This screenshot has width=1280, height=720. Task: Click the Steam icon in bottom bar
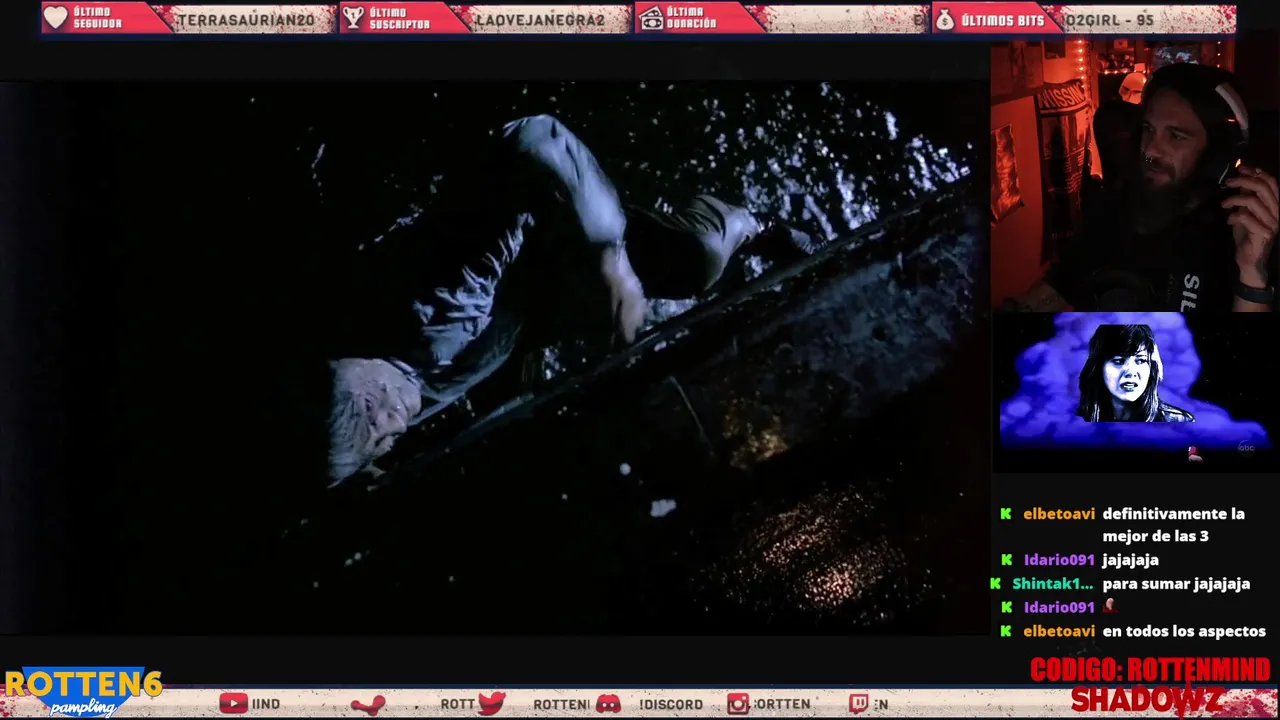368,704
